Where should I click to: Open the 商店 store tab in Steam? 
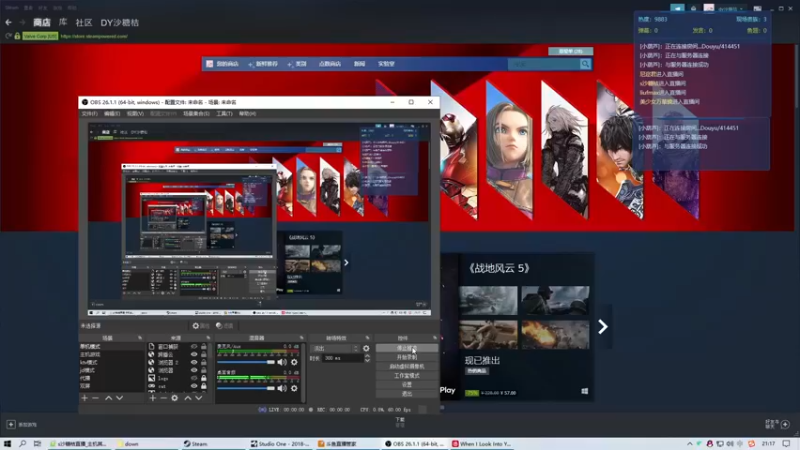pos(42,22)
